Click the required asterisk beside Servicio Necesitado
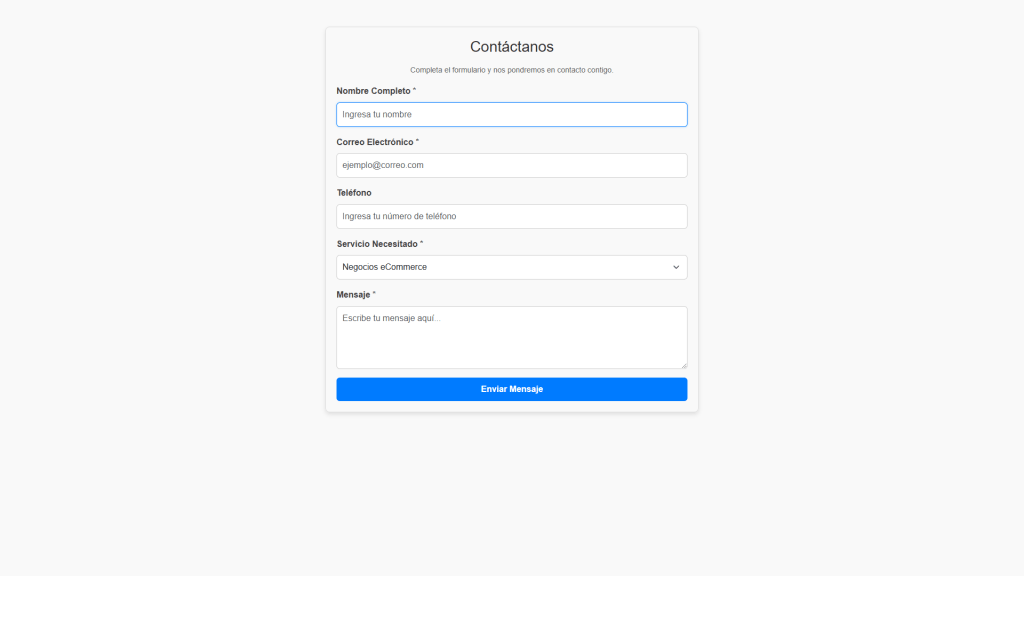Viewport: 1024px width, 624px height. click(422, 244)
